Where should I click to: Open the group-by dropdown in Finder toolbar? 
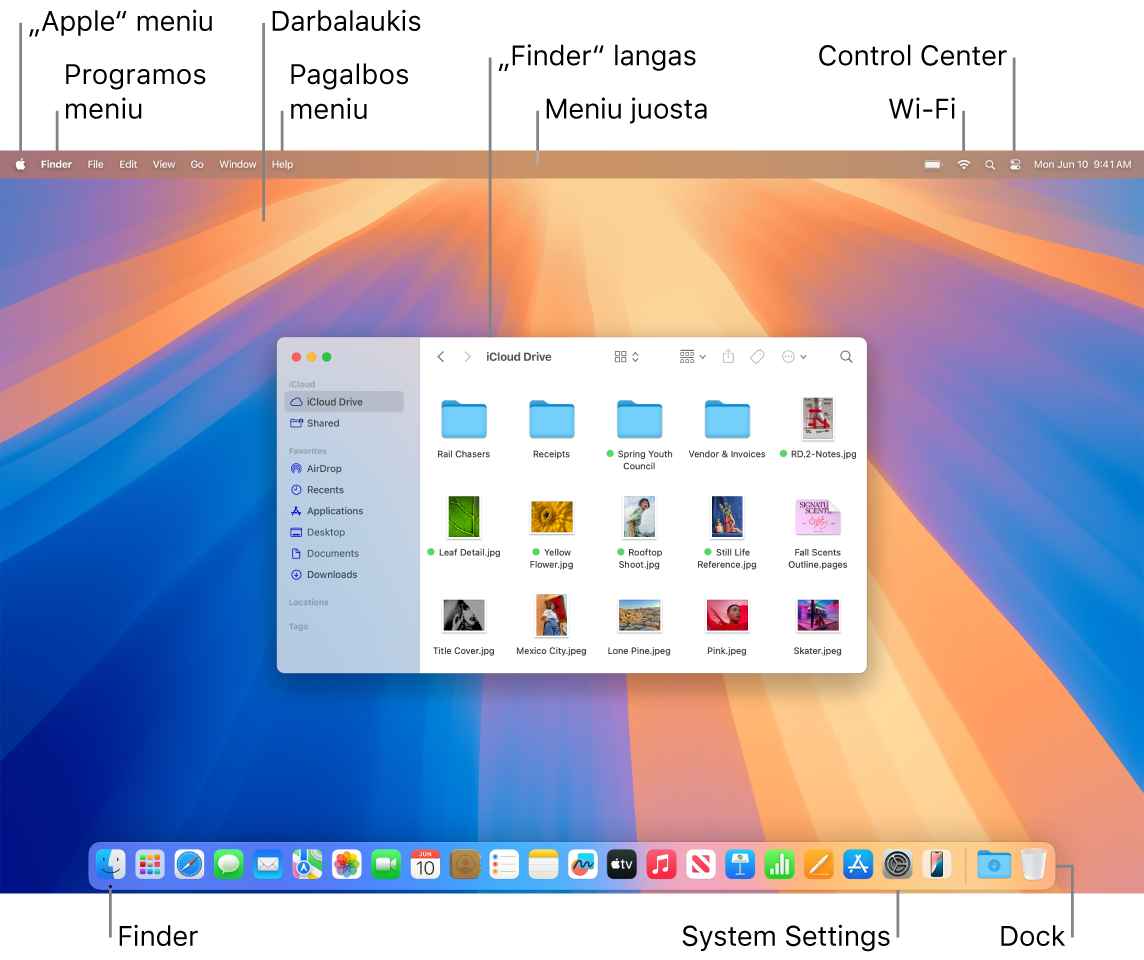coord(692,357)
